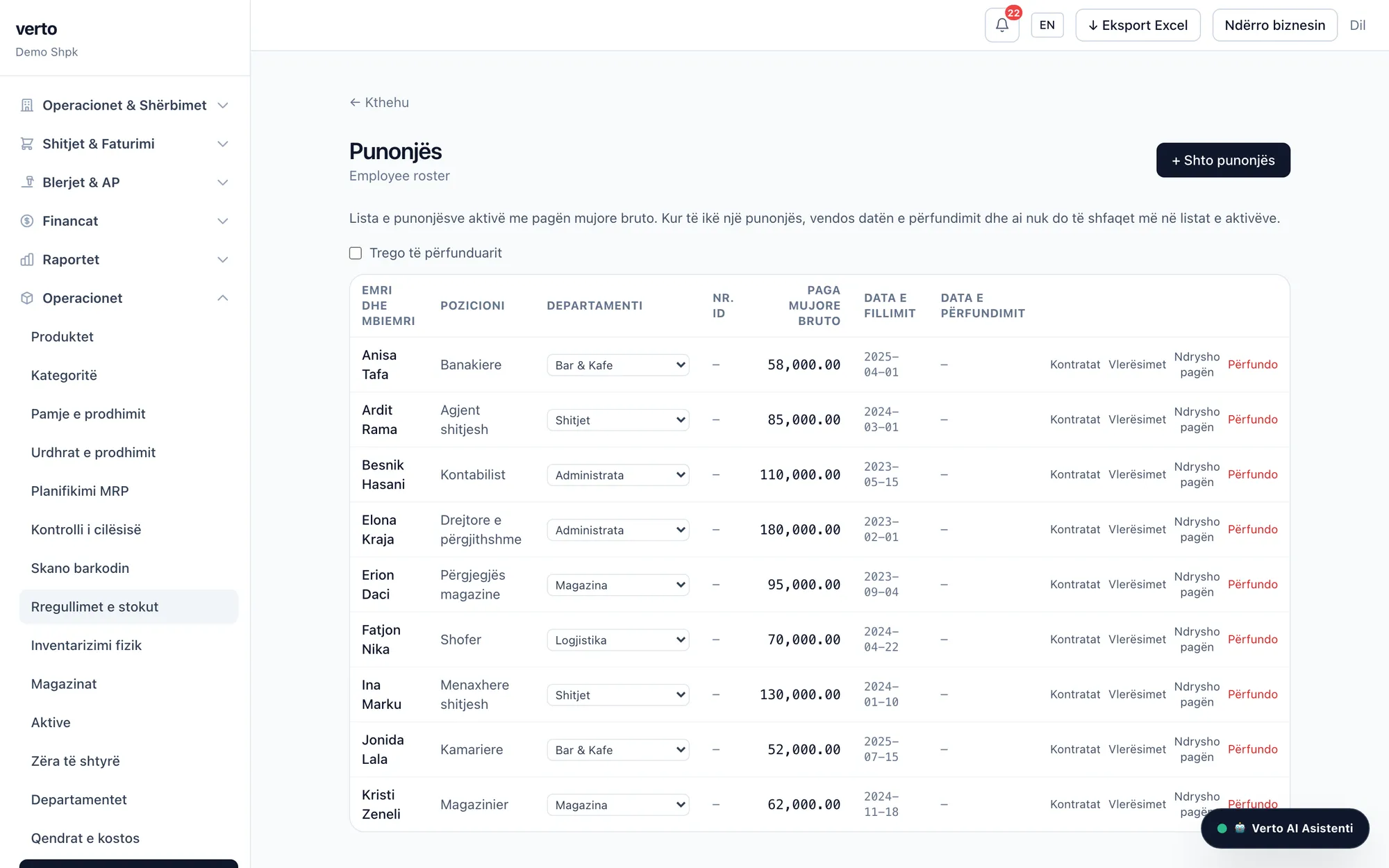This screenshot has height=868, width=1389.
Task: Click Përfundo for Ina Marku
Action: pos(1252,694)
